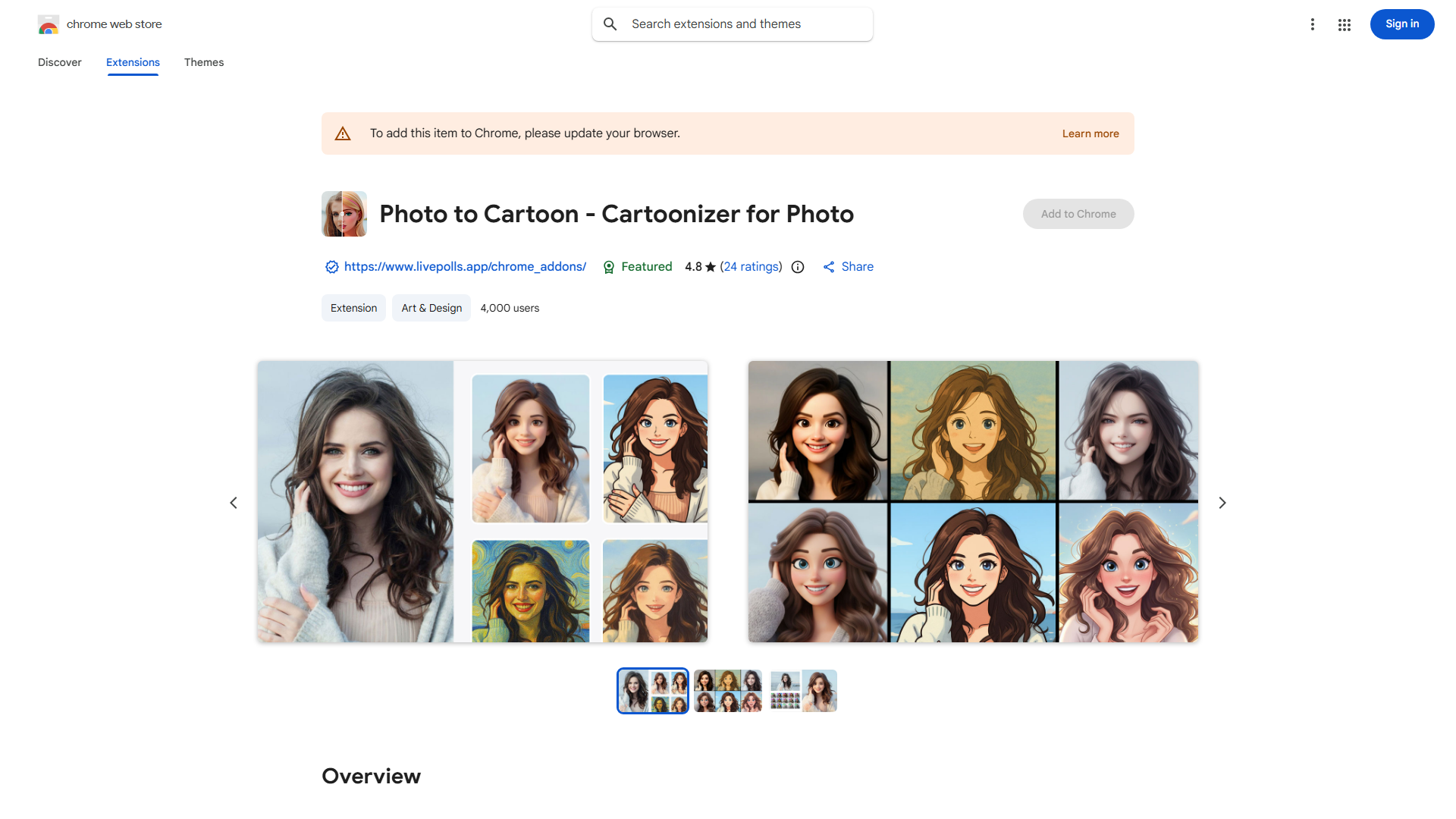Click the Share icon for the extension

click(830, 266)
